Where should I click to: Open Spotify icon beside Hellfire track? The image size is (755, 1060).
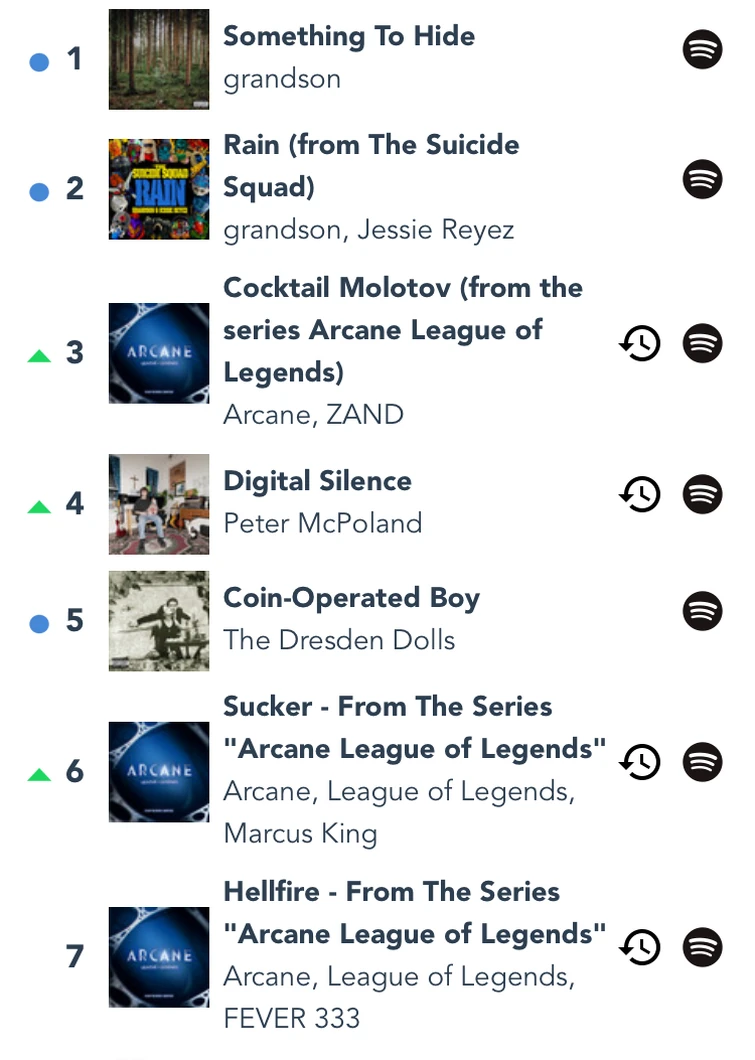702,947
